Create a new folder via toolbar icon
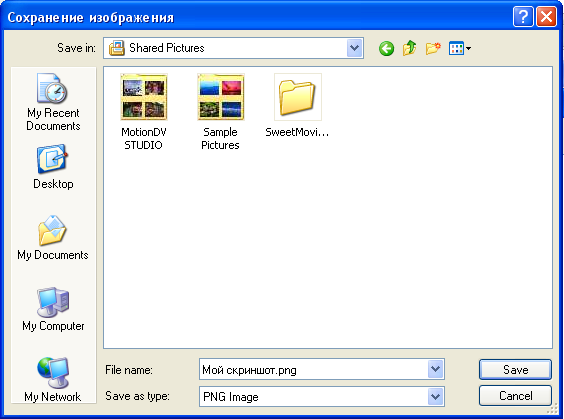 (433, 48)
